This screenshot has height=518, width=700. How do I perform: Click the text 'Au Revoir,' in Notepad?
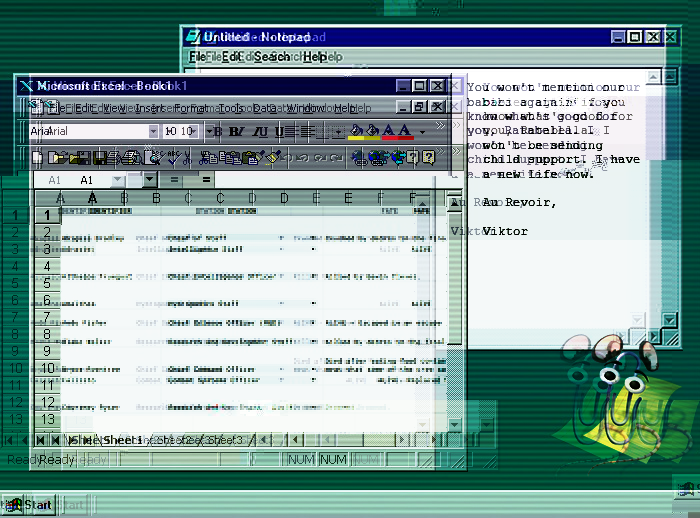point(519,202)
